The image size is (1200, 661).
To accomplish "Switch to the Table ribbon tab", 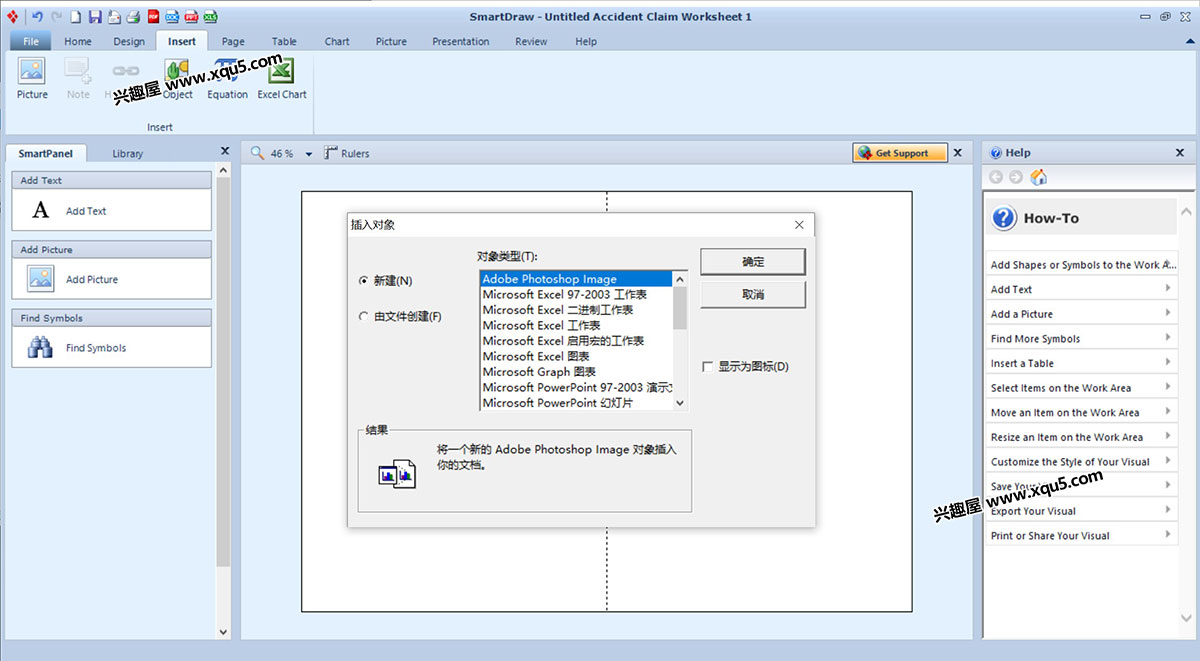I will [x=284, y=41].
